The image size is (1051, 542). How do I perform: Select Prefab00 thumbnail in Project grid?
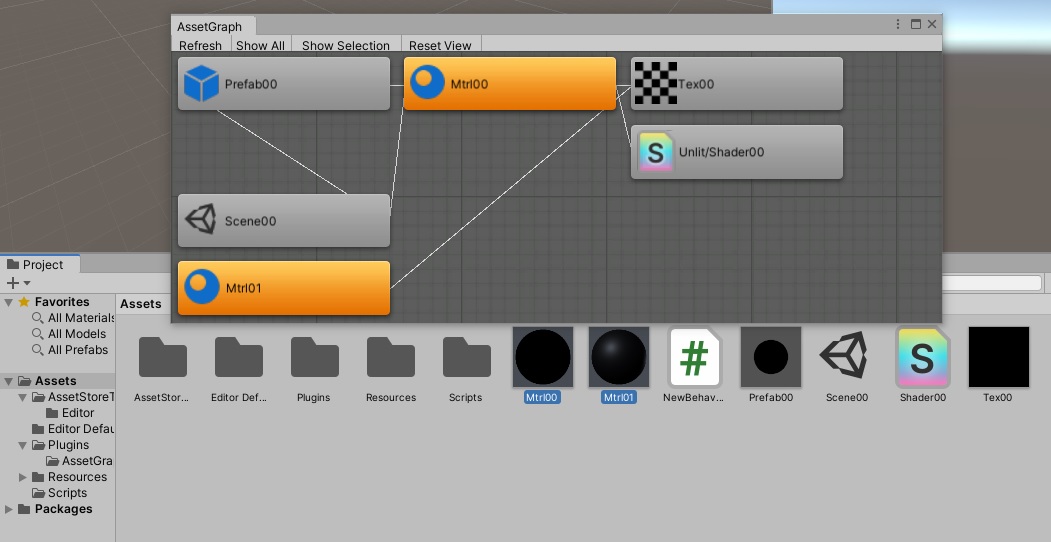point(771,357)
